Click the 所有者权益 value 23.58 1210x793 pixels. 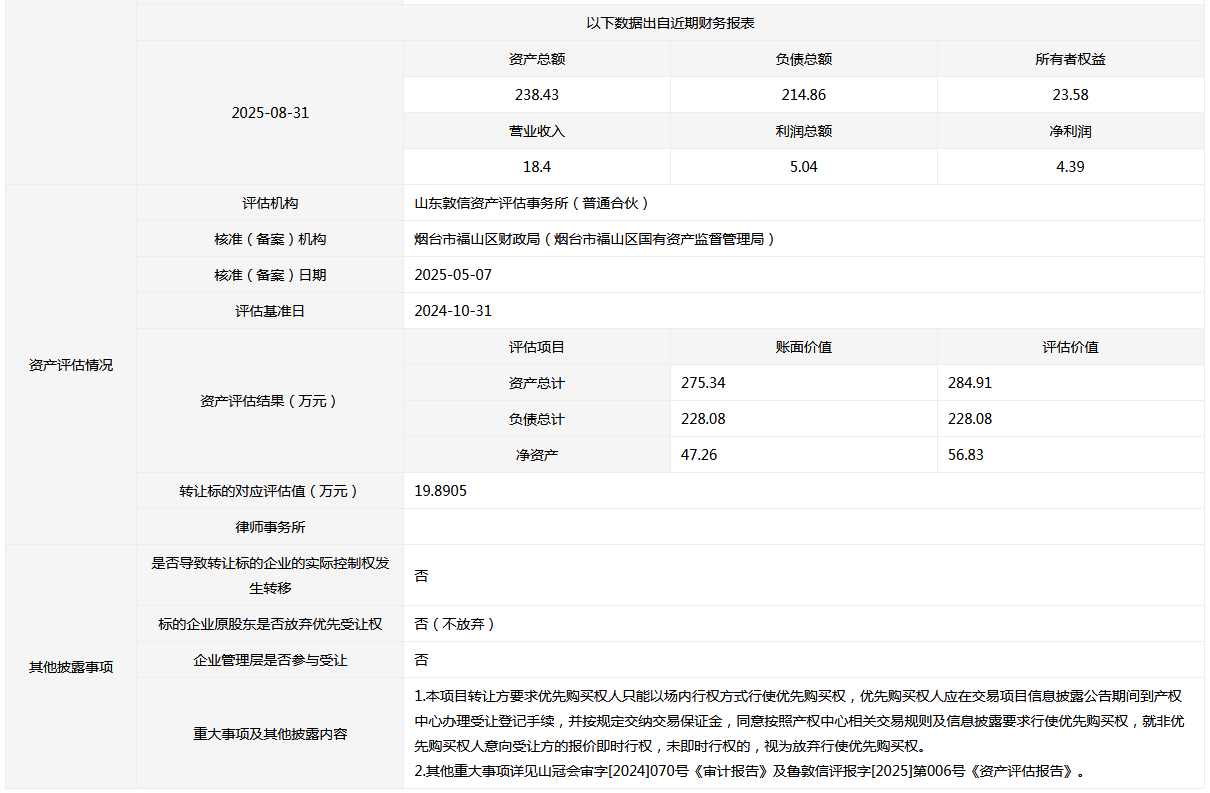1070,95
